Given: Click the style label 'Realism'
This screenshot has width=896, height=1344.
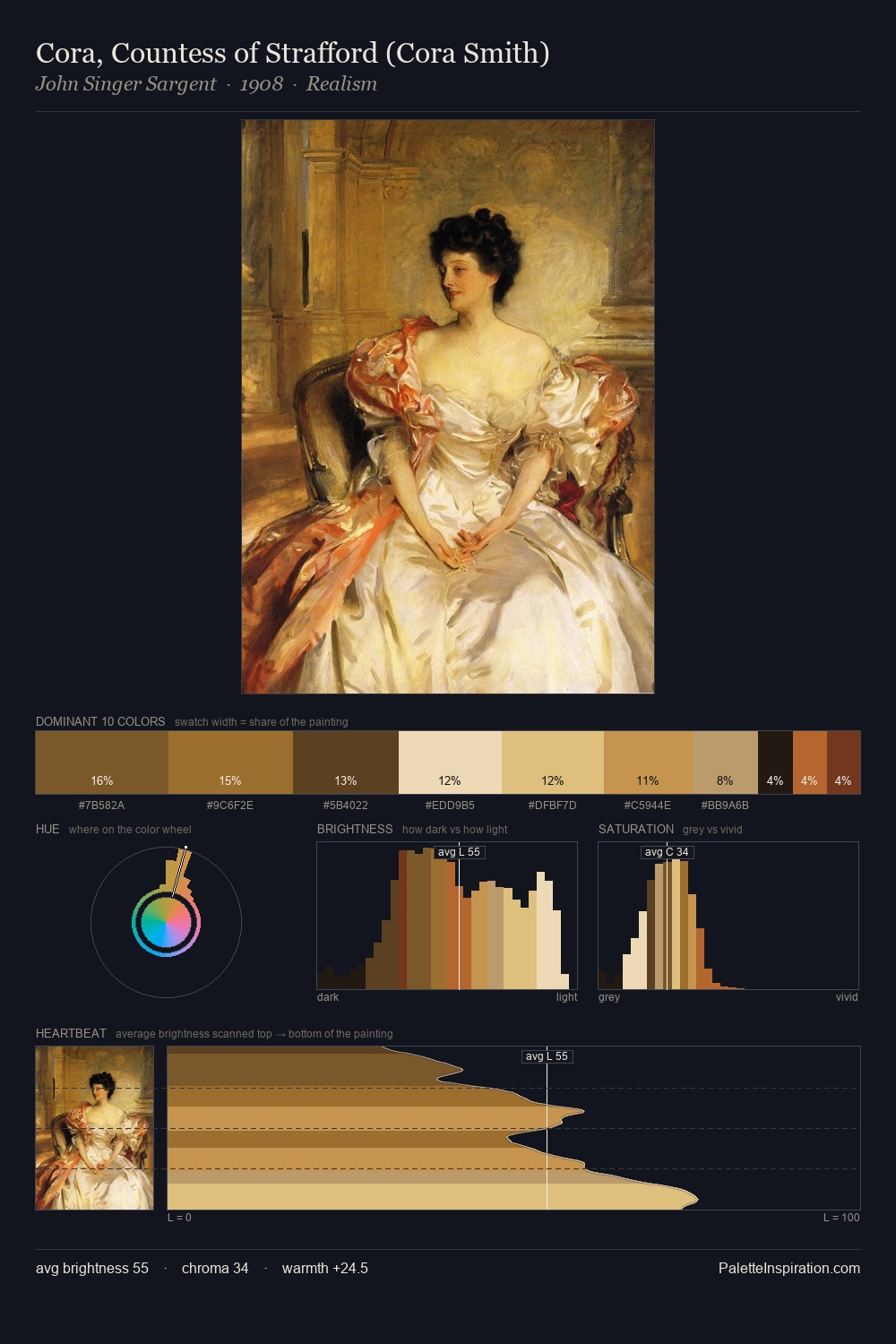Looking at the screenshot, I should pyautogui.click(x=341, y=84).
